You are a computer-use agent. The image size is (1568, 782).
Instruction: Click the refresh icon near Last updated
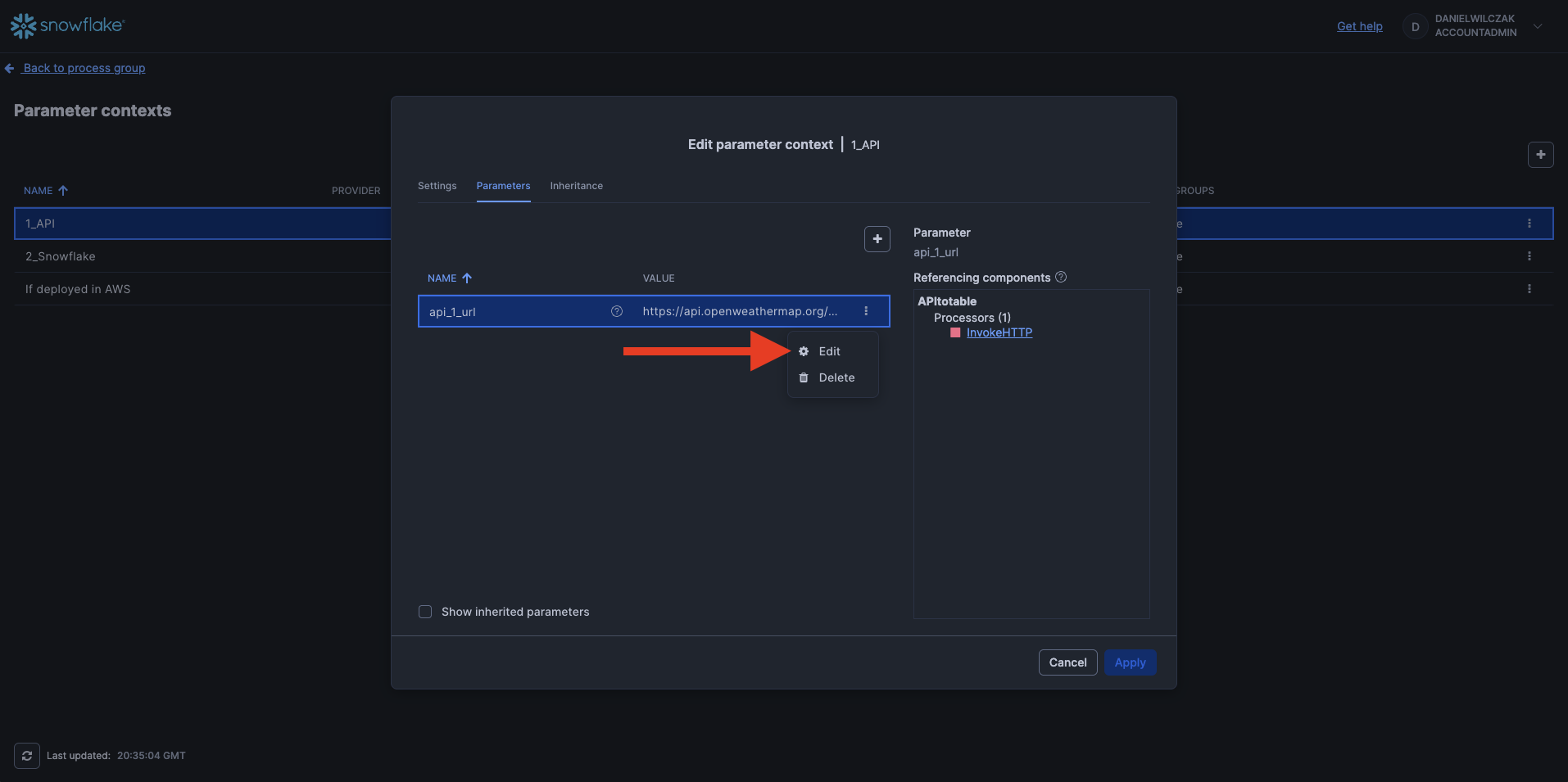pos(27,756)
